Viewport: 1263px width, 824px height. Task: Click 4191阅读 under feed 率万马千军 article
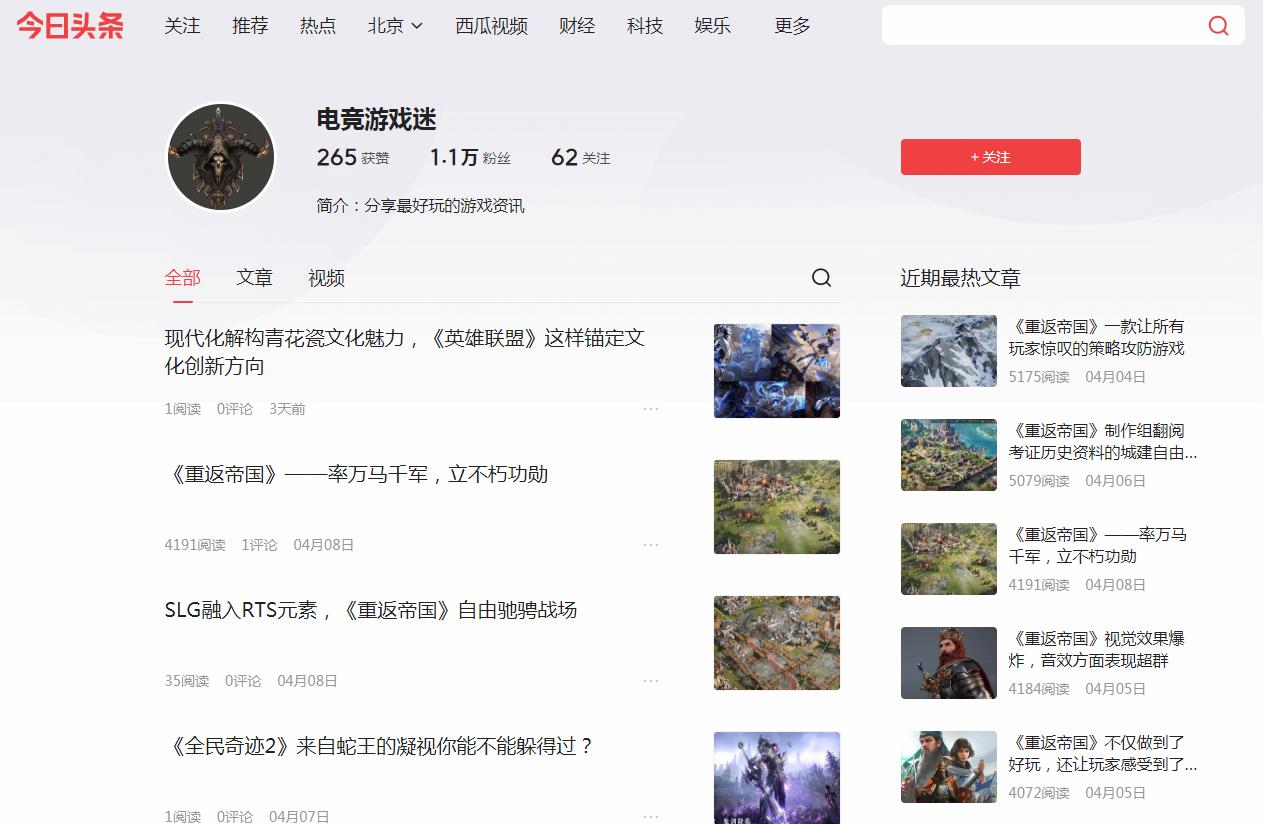point(195,545)
